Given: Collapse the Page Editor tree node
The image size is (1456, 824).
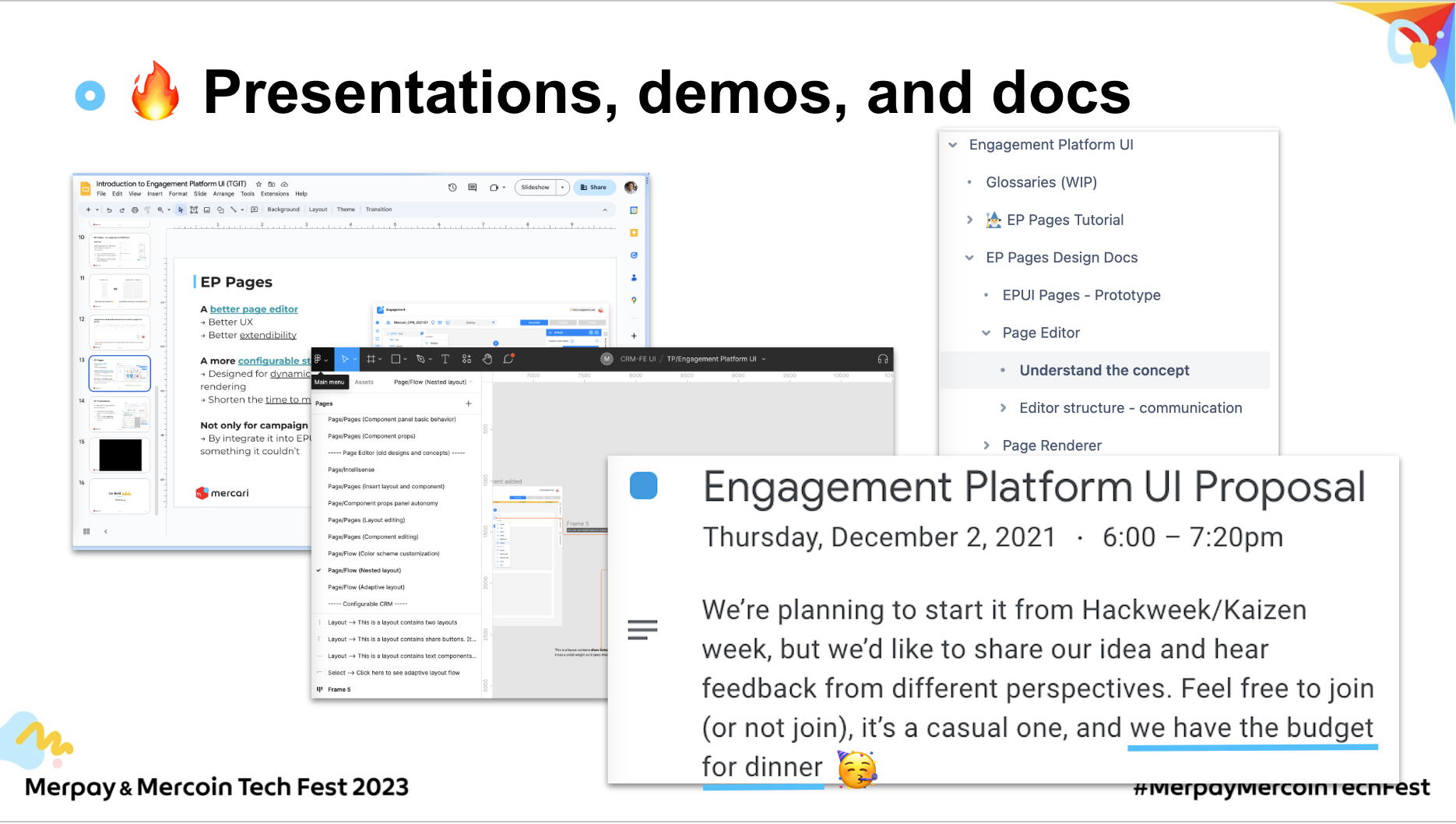Looking at the screenshot, I should [986, 333].
